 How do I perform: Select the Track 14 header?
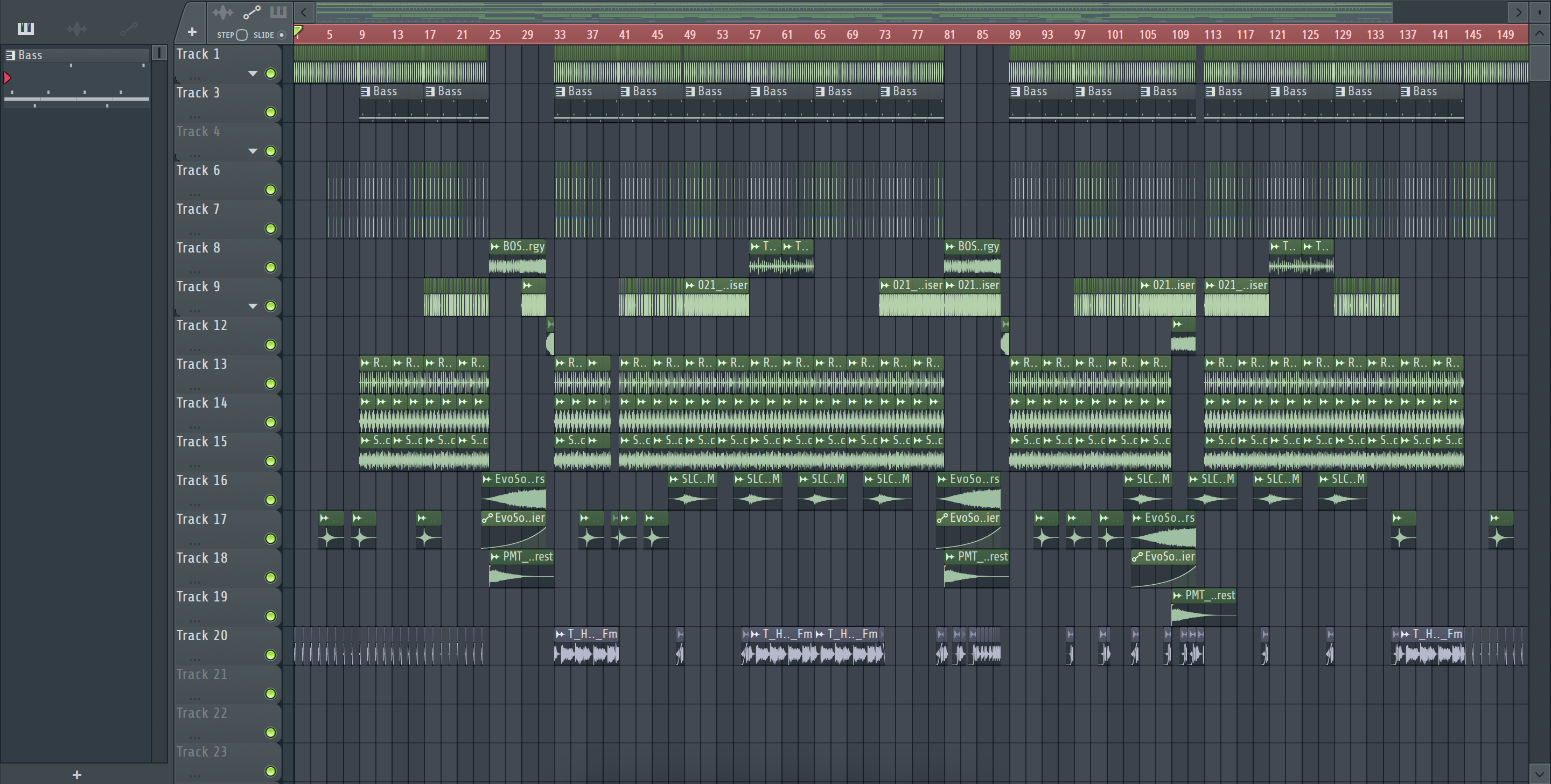tap(228, 413)
